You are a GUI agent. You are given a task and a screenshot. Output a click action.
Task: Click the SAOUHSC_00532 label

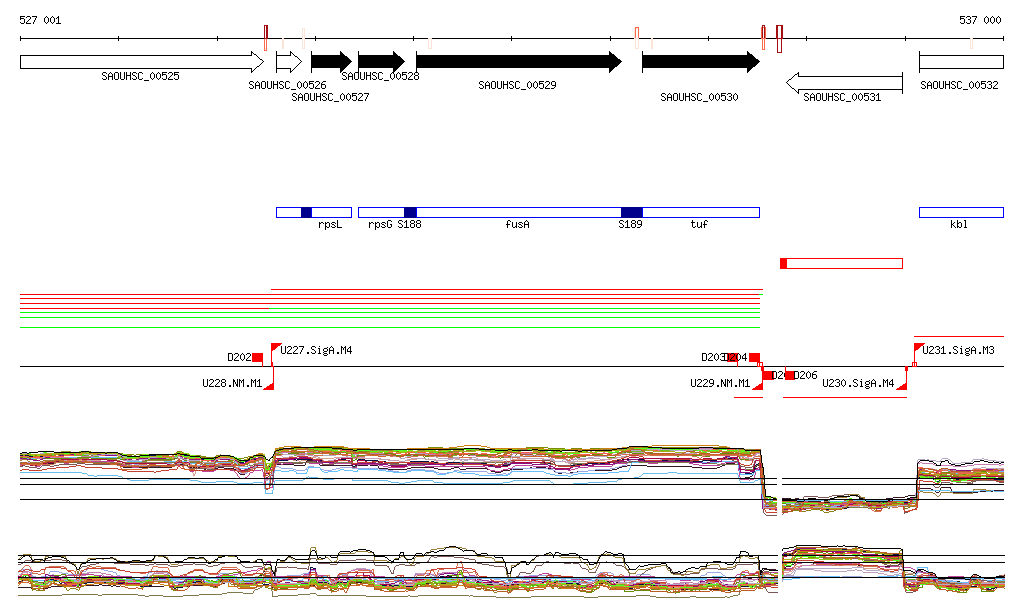point(959,85)
